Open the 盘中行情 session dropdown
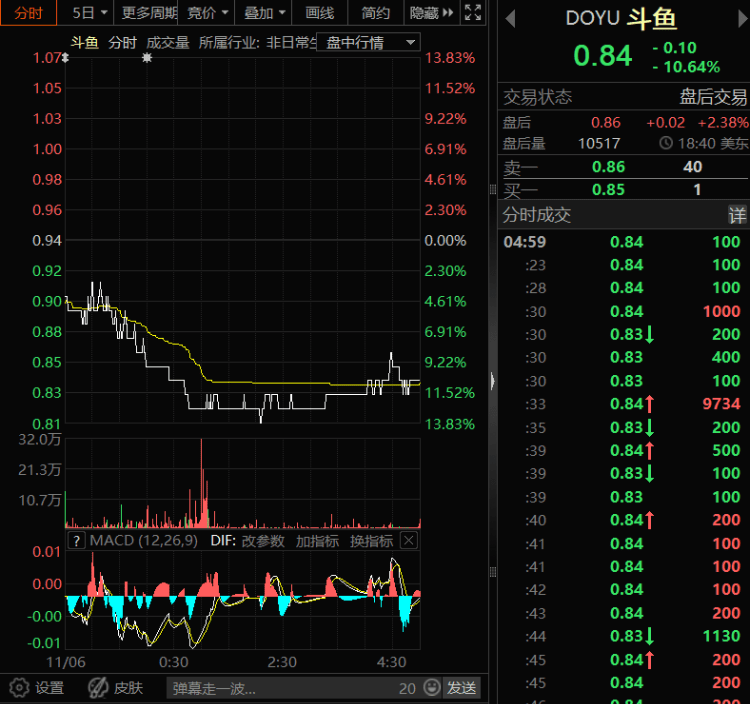This screenshot has width=750, height=704. (368, 43)
